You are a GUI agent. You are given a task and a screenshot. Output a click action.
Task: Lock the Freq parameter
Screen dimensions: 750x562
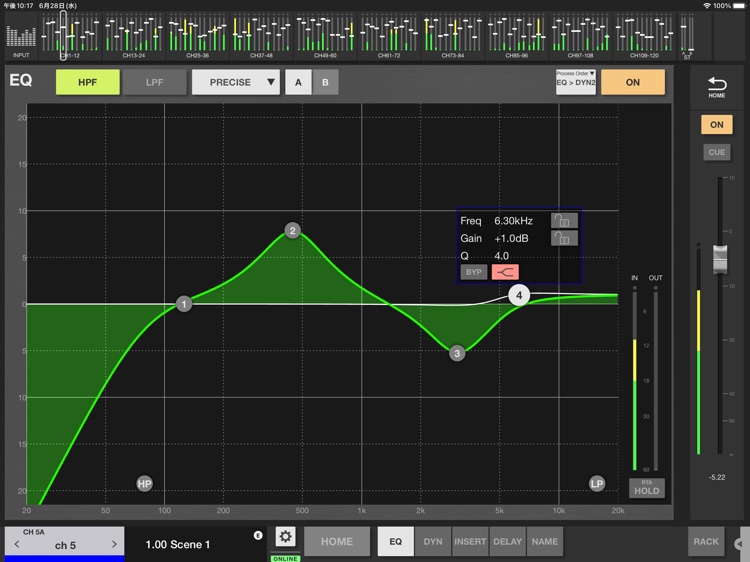tap(564, 220)
